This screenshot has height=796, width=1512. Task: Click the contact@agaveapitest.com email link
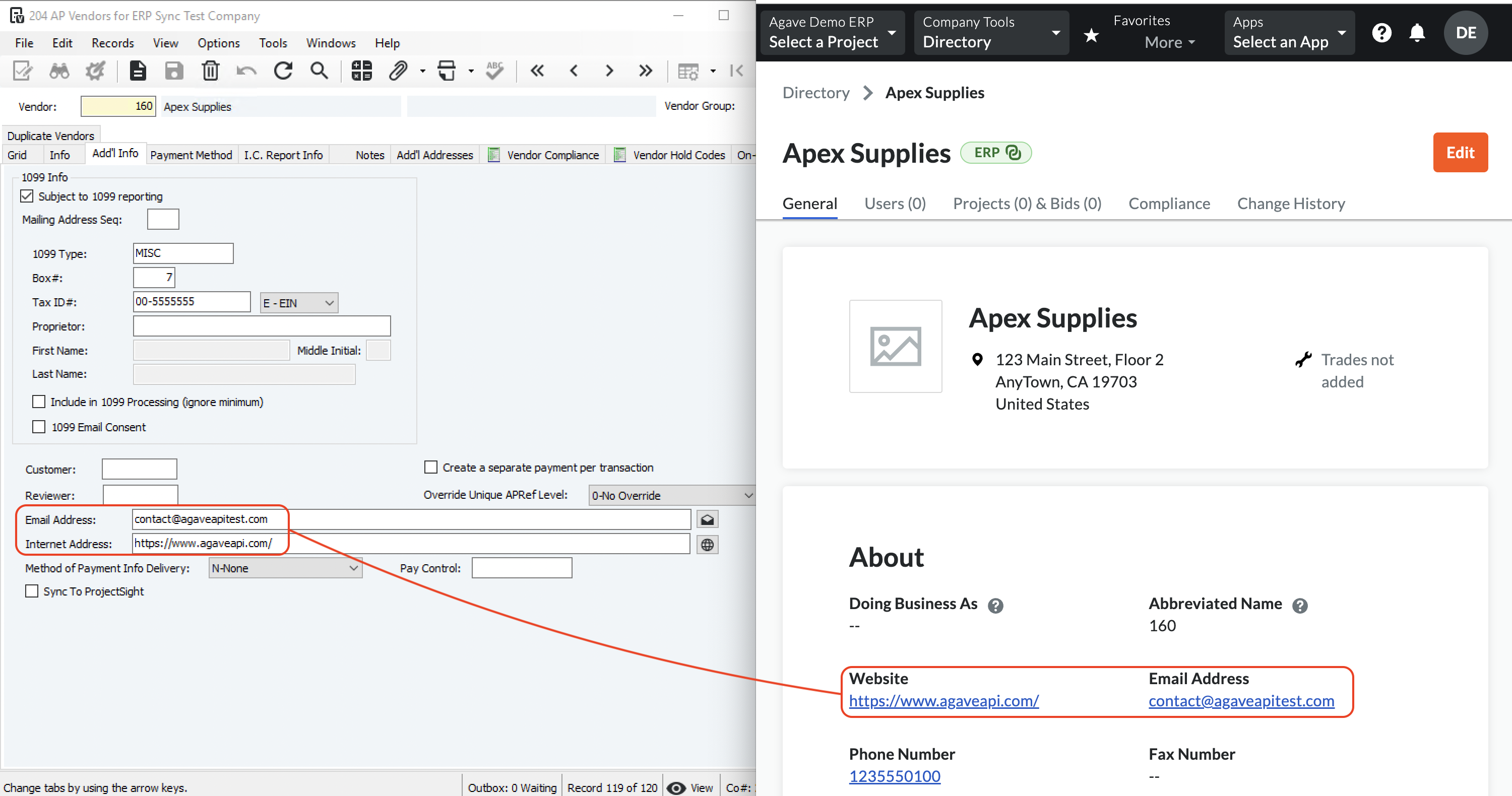click(x=1241, y=701)
